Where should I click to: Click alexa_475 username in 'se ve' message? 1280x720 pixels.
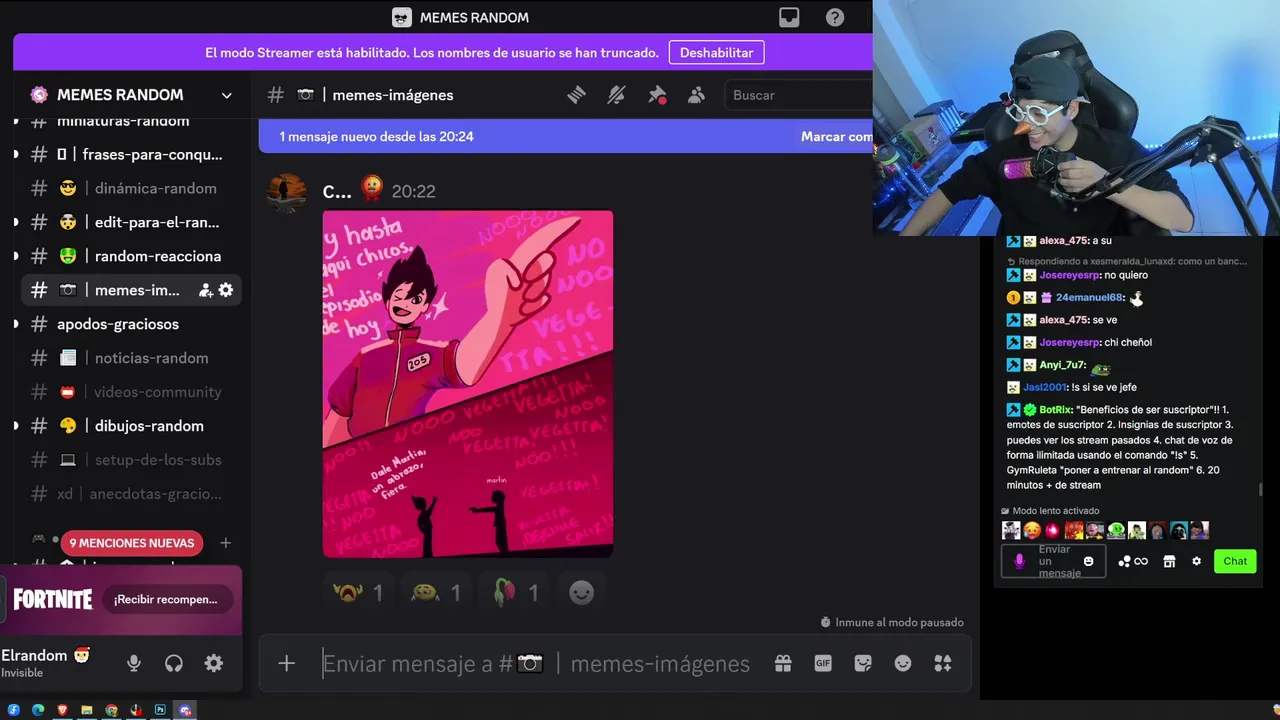click(1063, 320)
